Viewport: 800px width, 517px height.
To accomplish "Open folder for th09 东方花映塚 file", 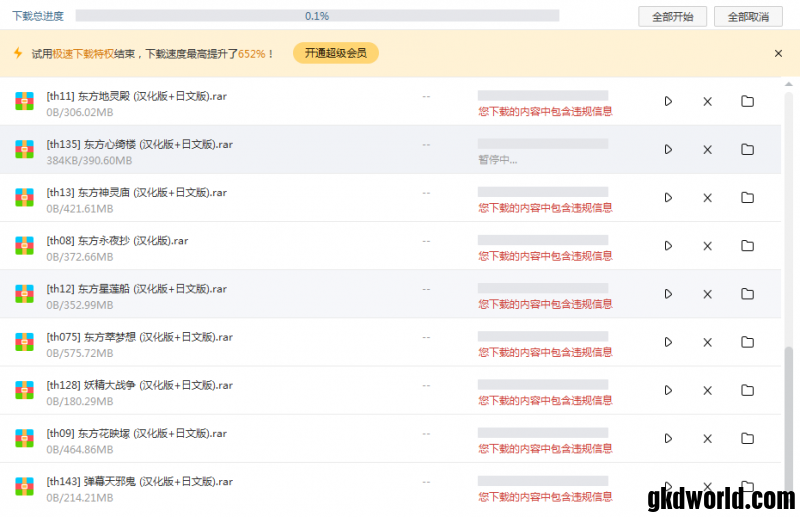I will click(x=747, y=438).
